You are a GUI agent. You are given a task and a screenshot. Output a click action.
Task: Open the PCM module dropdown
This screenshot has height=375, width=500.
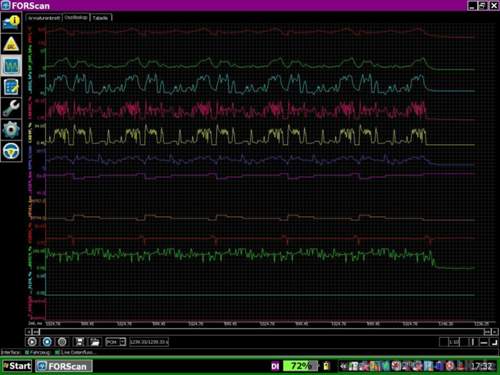pyautogui.click(x=116, y=342)
